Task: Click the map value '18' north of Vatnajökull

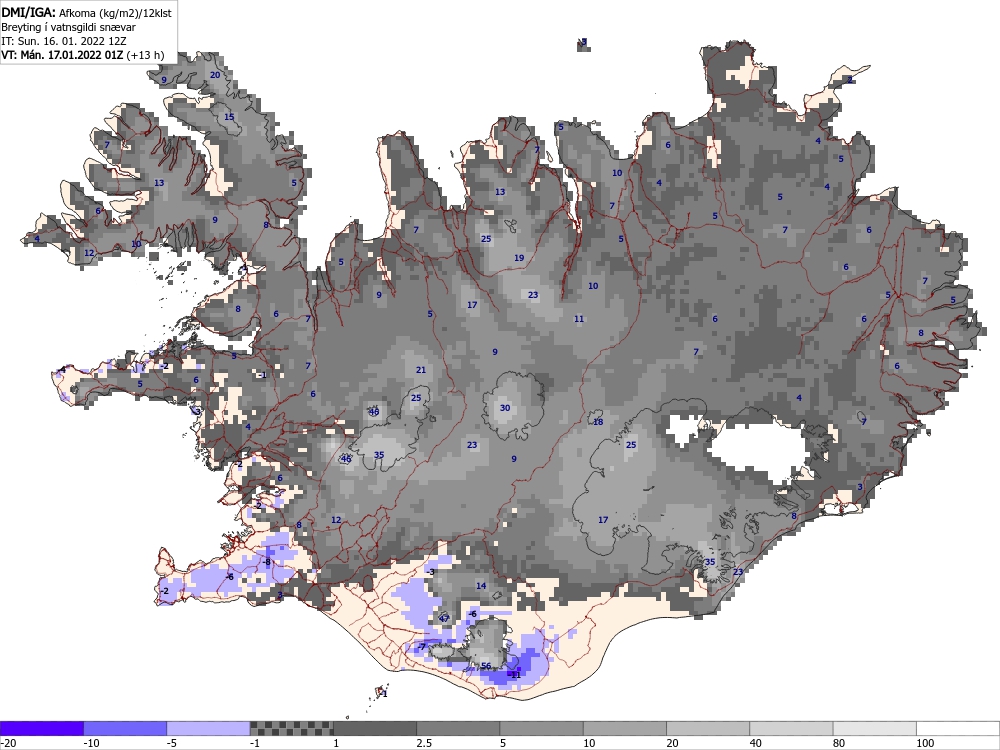Action: pyautogui.click(x=598, y=422)
